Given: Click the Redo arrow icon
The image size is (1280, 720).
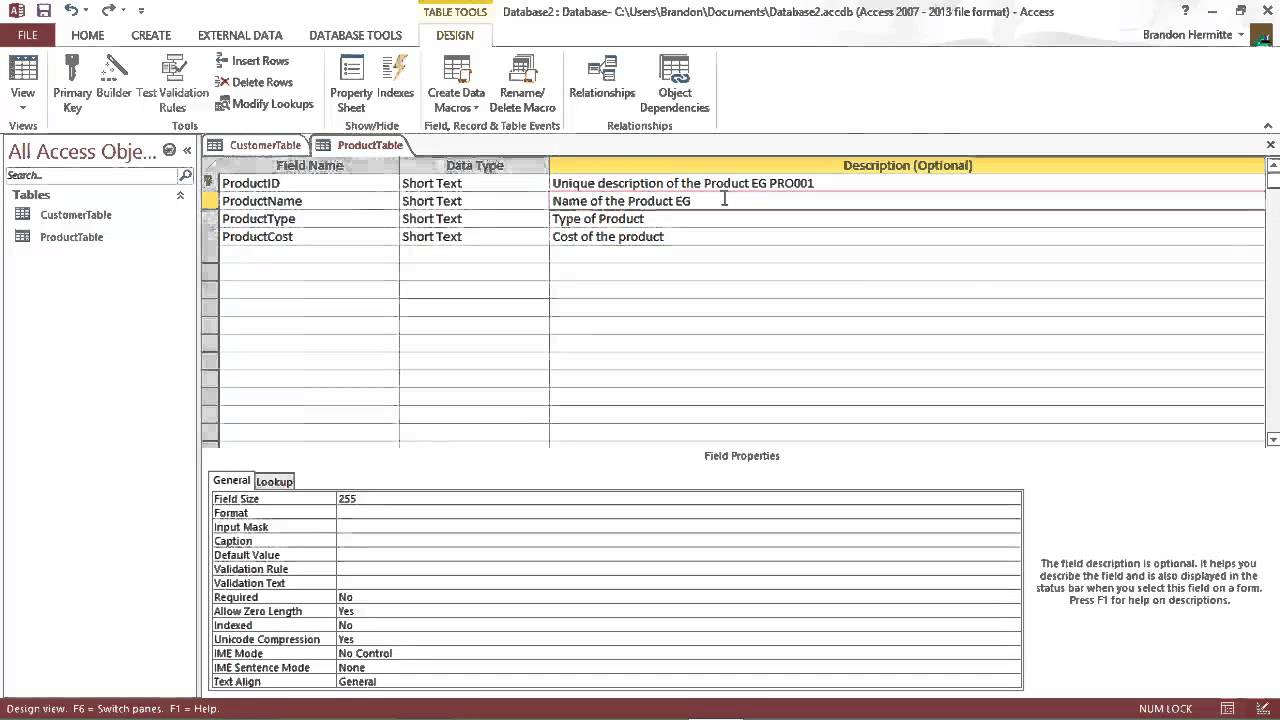Looking at the screenshot, I should click(108, 11).
